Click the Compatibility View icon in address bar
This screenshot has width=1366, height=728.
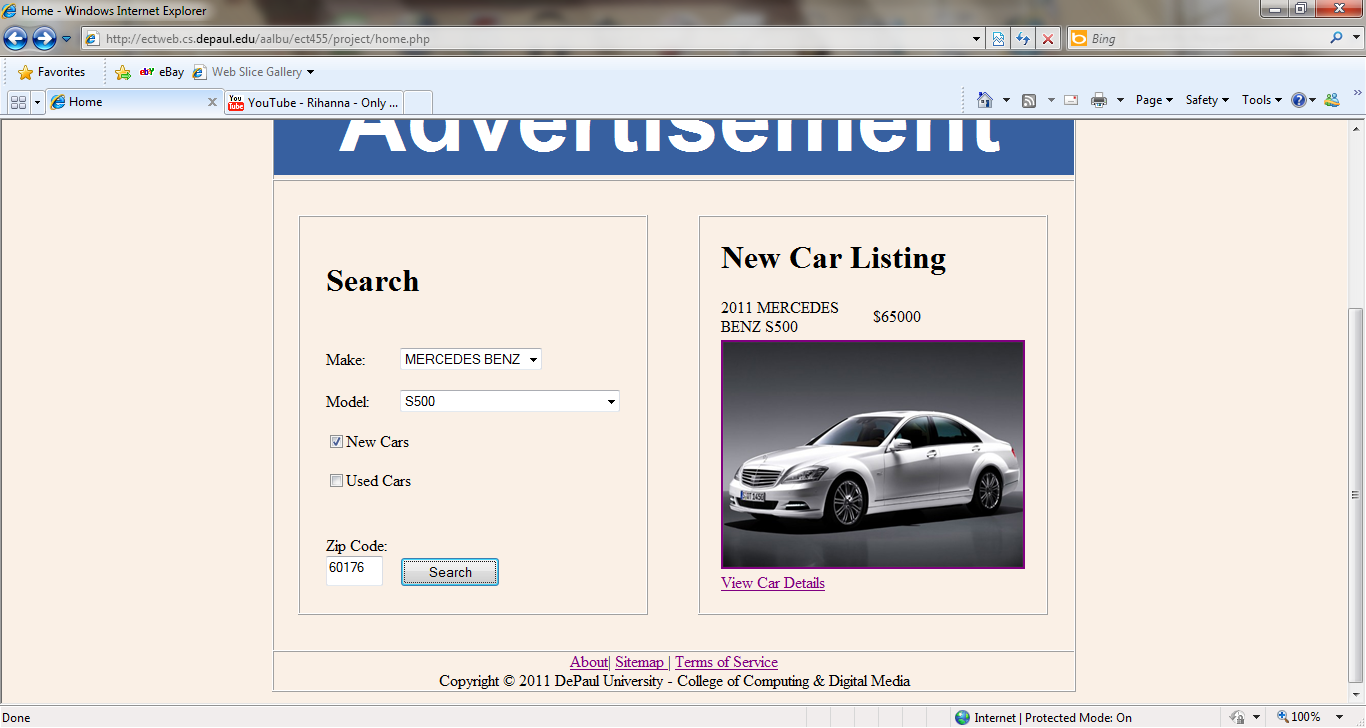click(x=998, y=39)
